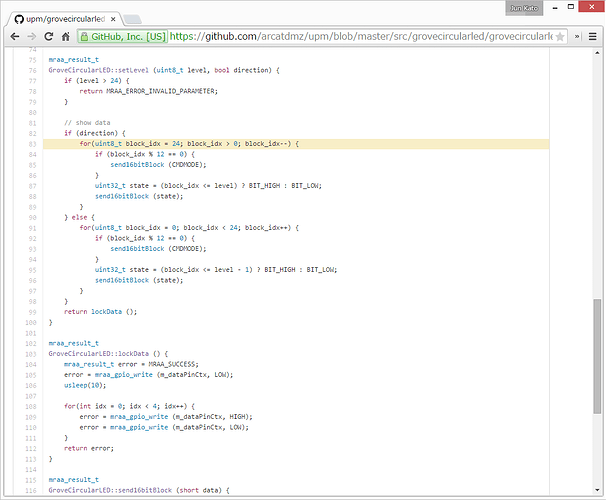606x500 pixels.
Task: Click line number 99
Action: 32,312
